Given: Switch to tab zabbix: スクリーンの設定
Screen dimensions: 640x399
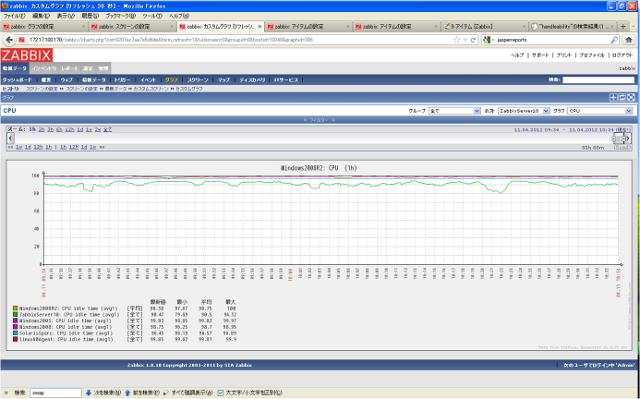Looking at the screenshot, I should [x=132, y=27].
